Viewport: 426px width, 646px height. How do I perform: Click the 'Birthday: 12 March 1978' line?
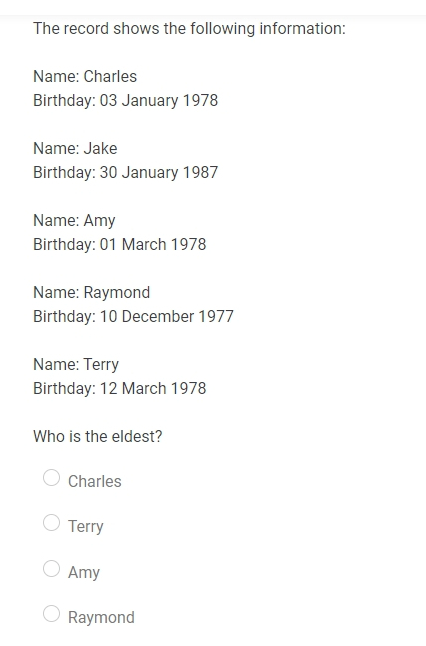pos(120,389)
